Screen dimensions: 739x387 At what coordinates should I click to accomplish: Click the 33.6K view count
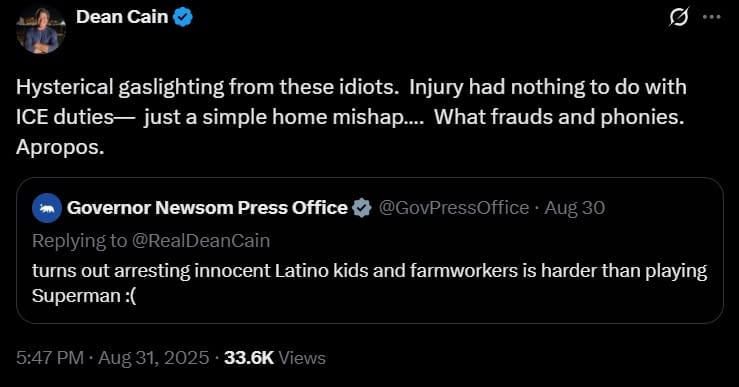click(x=249, y=358)
